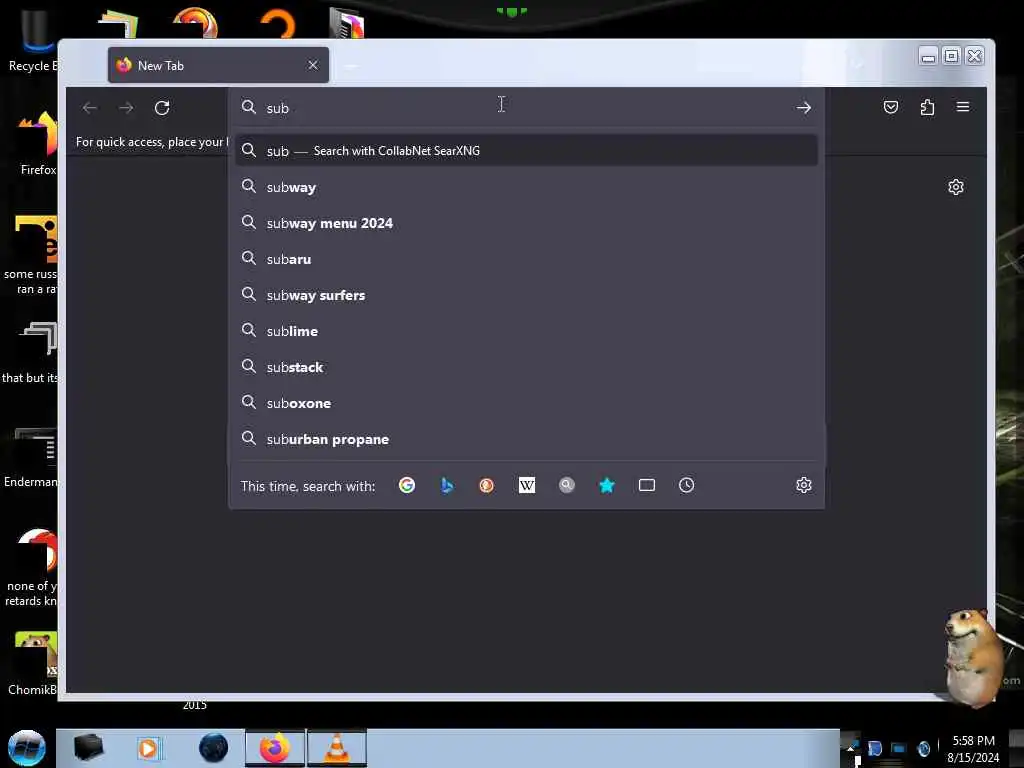This screenshot has width=1024, height=768.
Task: Go forward one page
Action: tap(126, 108)
